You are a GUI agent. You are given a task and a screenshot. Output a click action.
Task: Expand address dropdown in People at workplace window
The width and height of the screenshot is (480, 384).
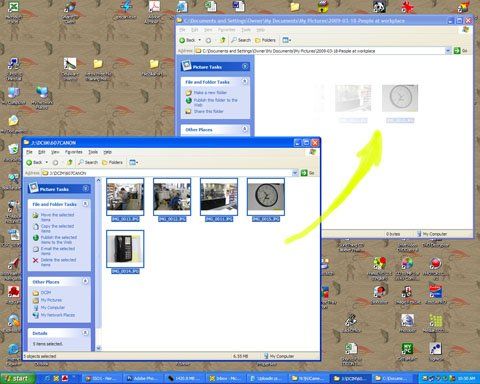coord(448,51)
